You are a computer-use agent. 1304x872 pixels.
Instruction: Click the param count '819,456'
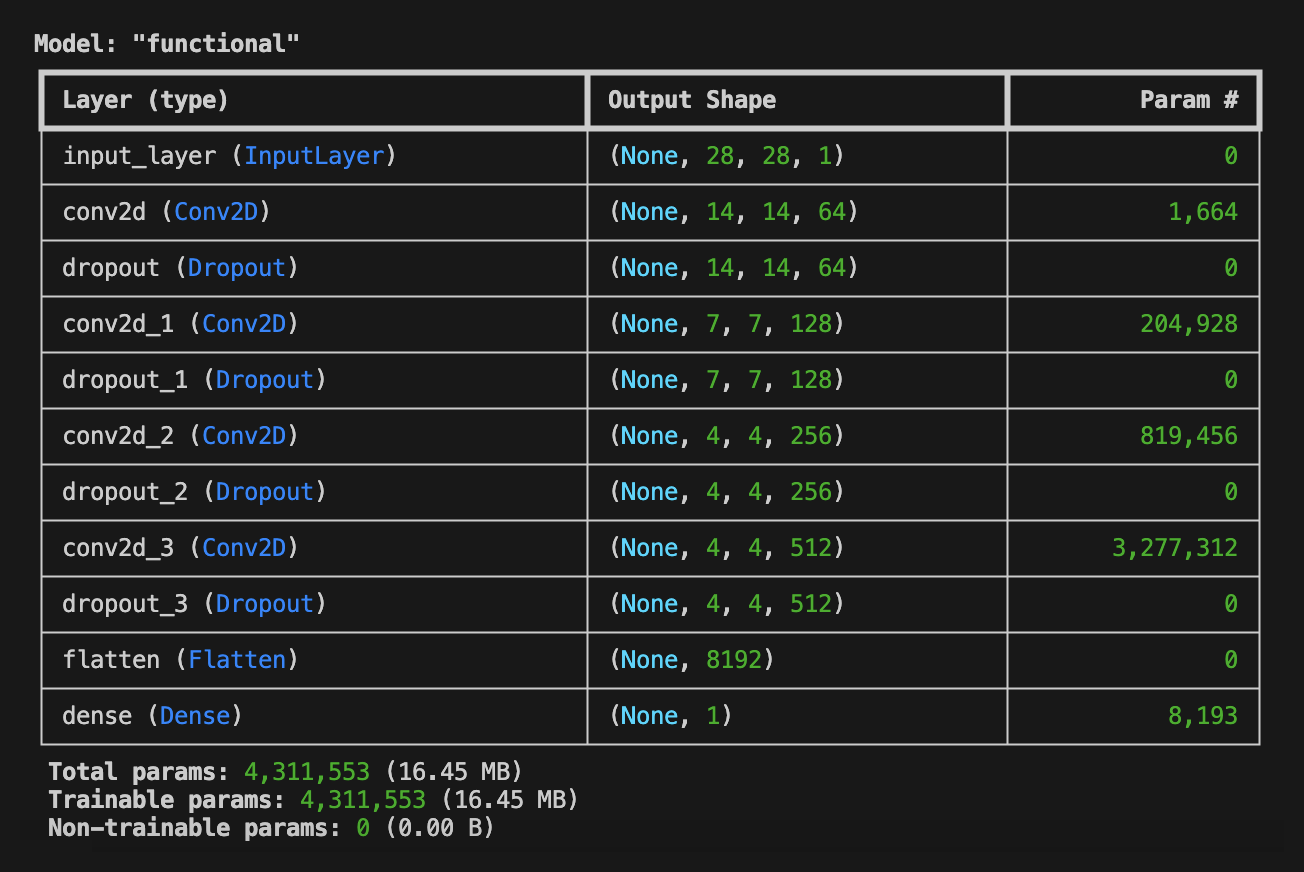click(x=1189, y=436)
